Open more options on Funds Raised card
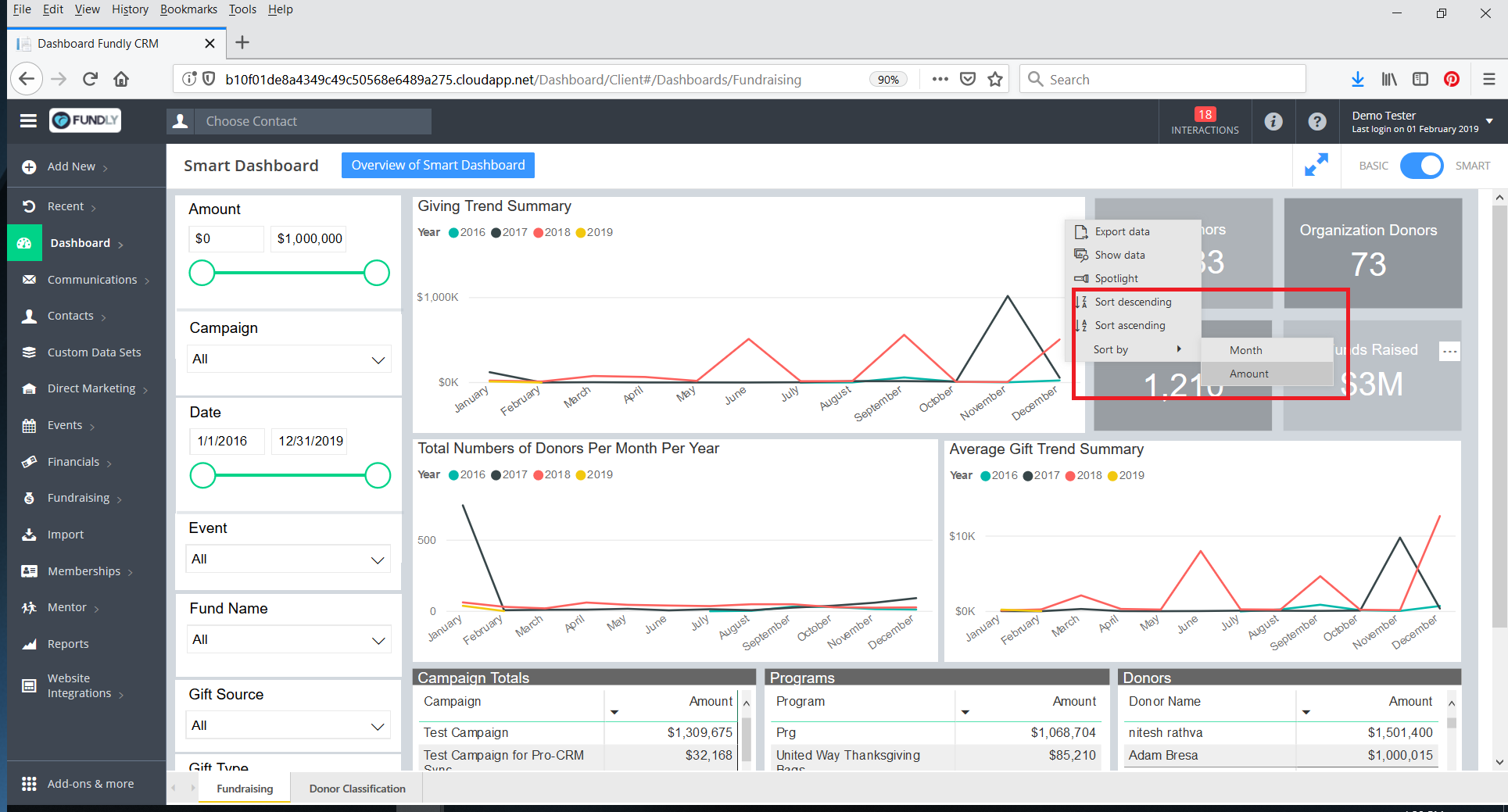This screenshot has width=1508, height=812. click(1449, 351)
